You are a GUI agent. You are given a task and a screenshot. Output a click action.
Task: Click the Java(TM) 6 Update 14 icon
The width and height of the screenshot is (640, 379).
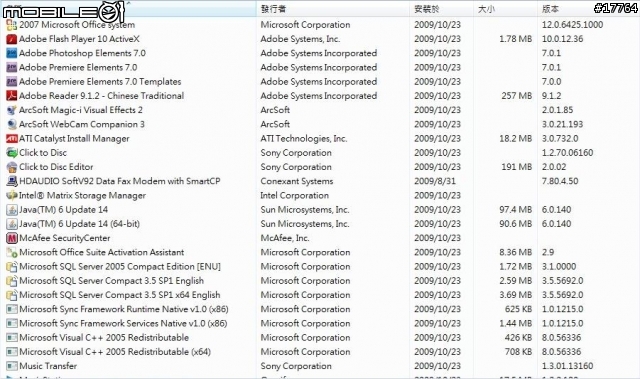click(x=12, y=210)
